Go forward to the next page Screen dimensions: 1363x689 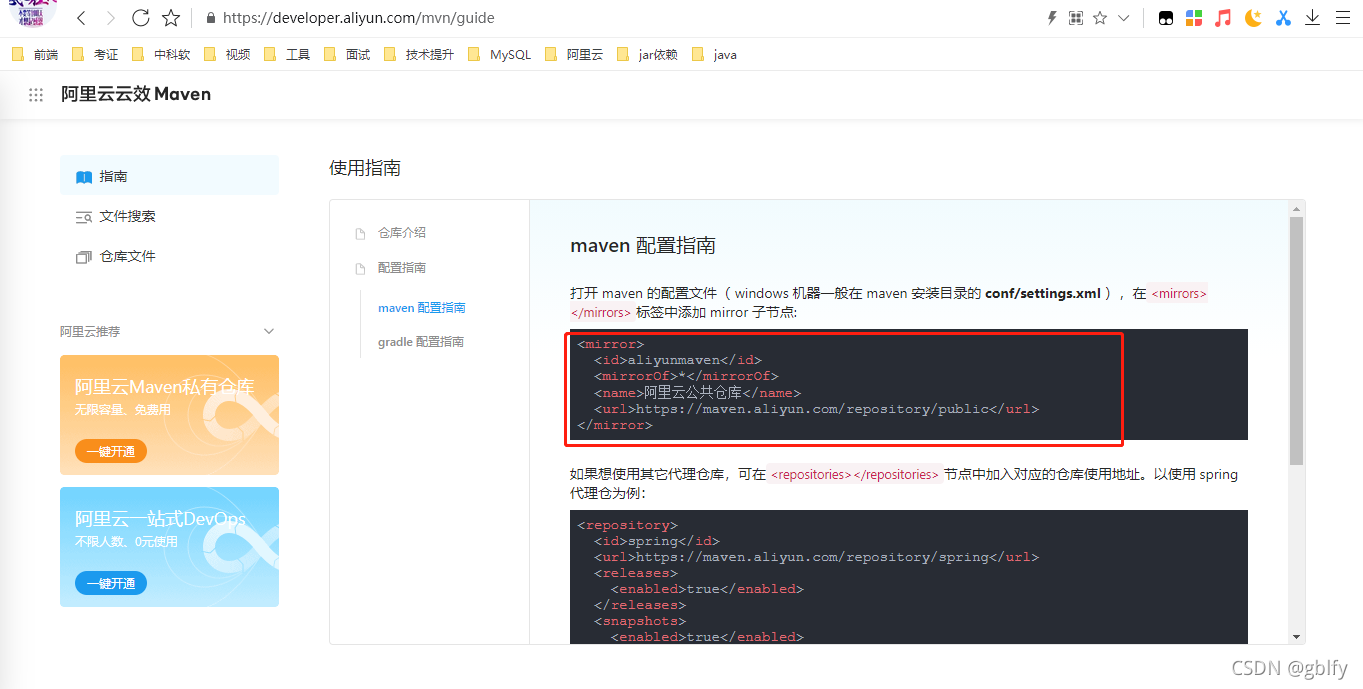tap(111, 18)
